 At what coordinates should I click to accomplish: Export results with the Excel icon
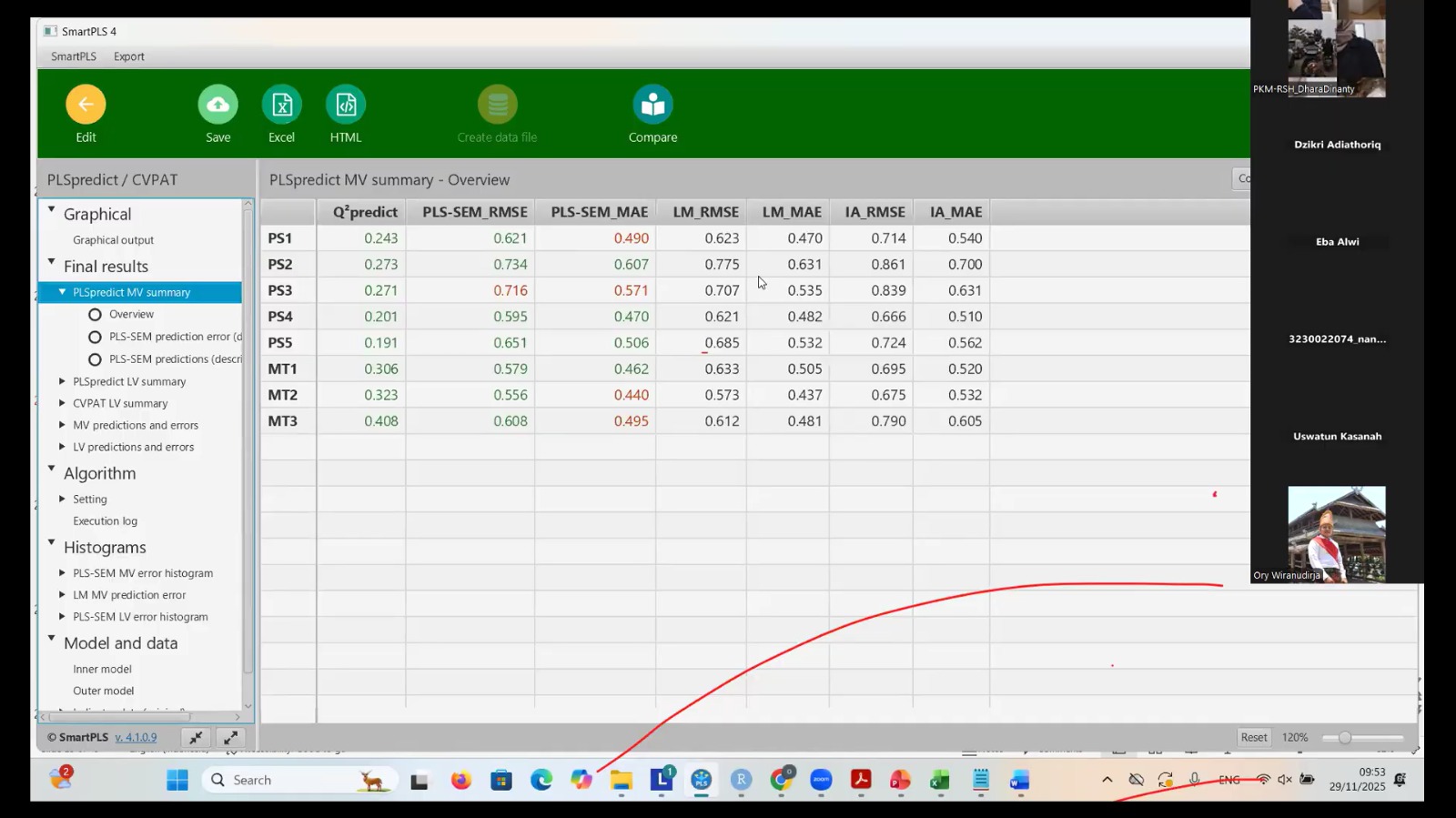pos(282,106)
